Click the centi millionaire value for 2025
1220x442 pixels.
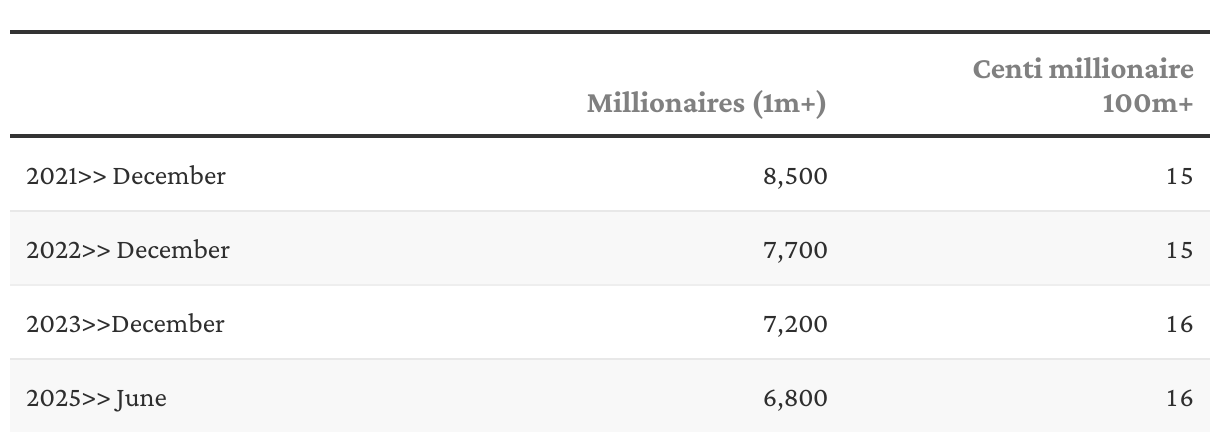(1180, 398)
